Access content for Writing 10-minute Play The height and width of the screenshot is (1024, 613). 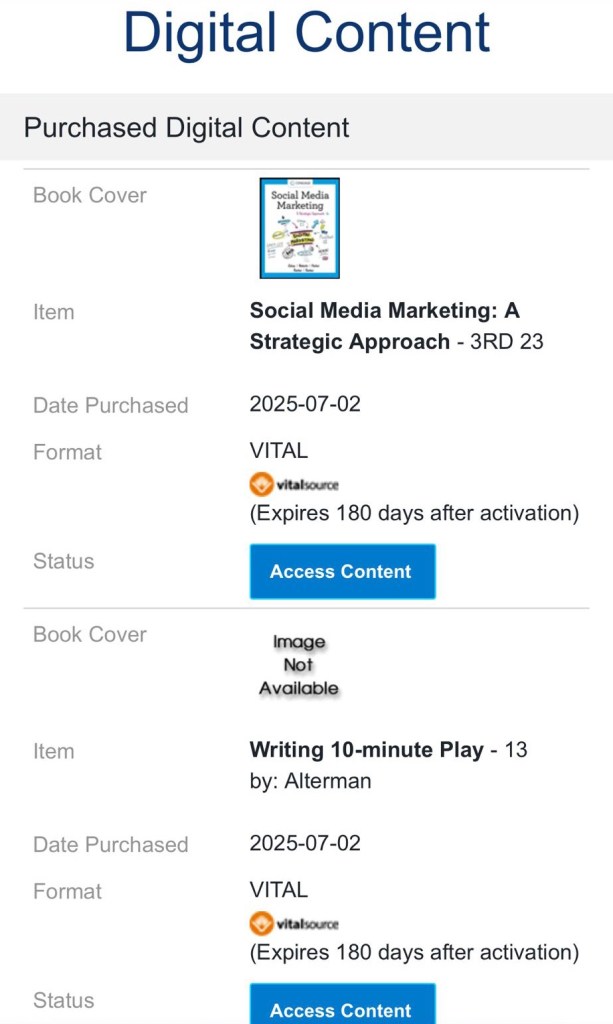(341, 1008)
